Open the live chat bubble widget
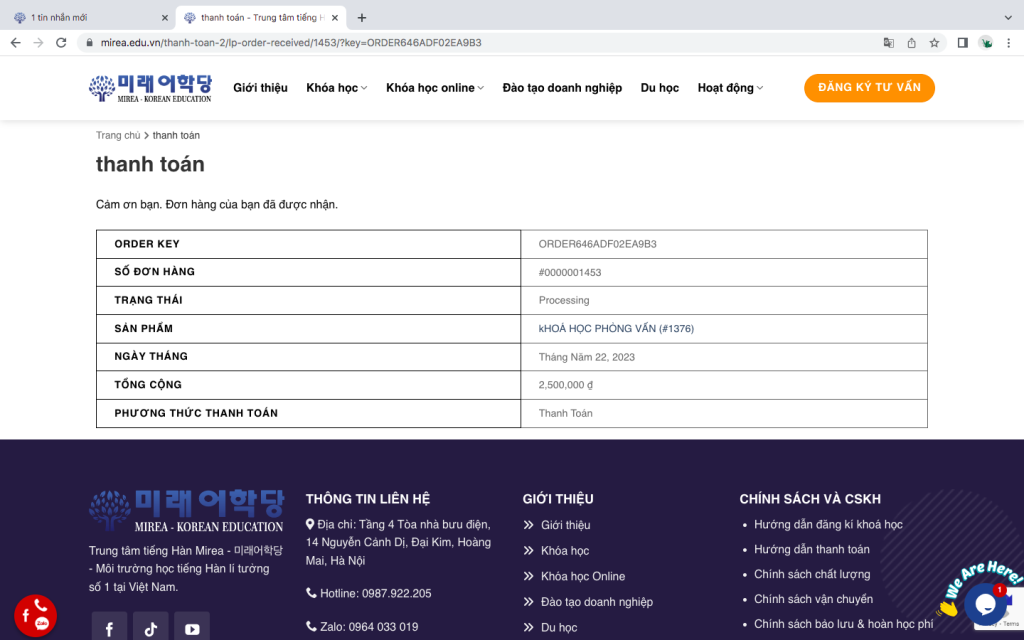 (x=984, y=604)
